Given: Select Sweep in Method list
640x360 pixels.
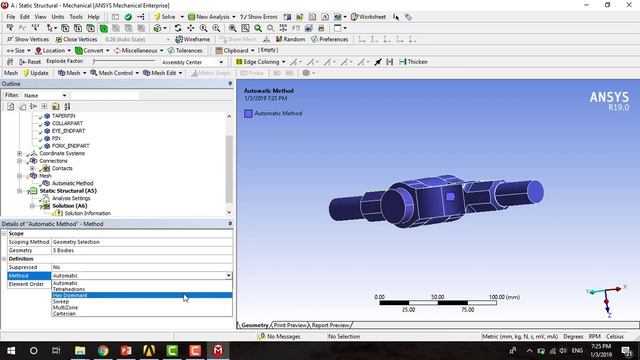Looking at the screenshot, I should click(x=142, y=301).
